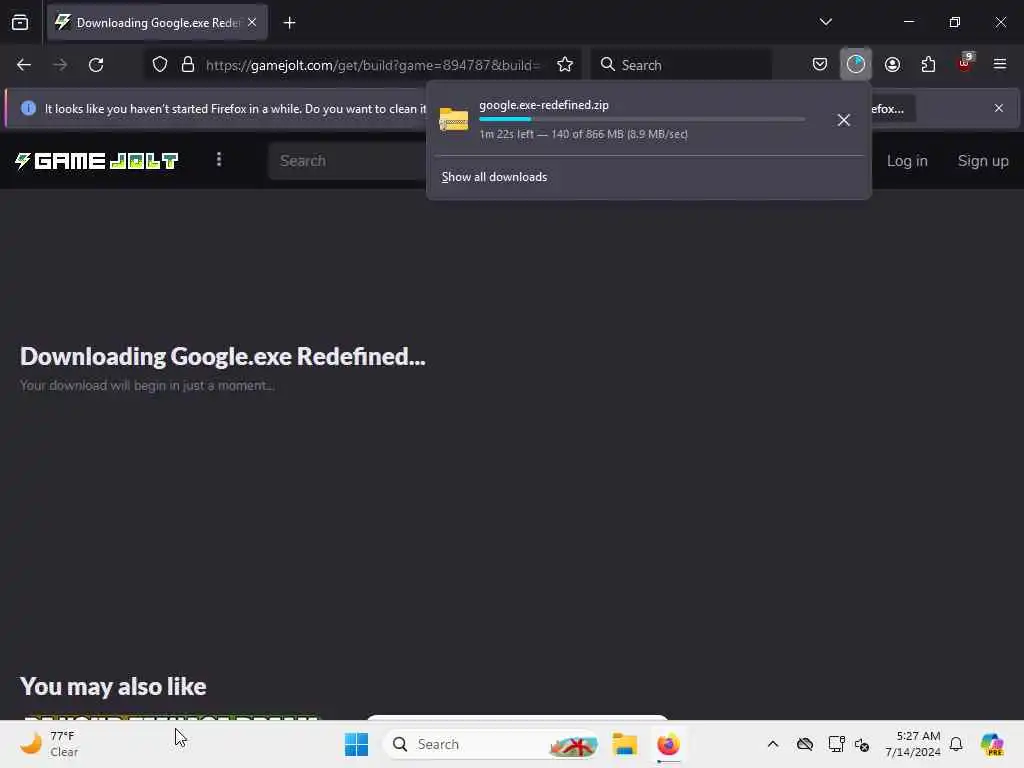
Task: Click Sign up on Game Jolt
Action: pos(982,161)
